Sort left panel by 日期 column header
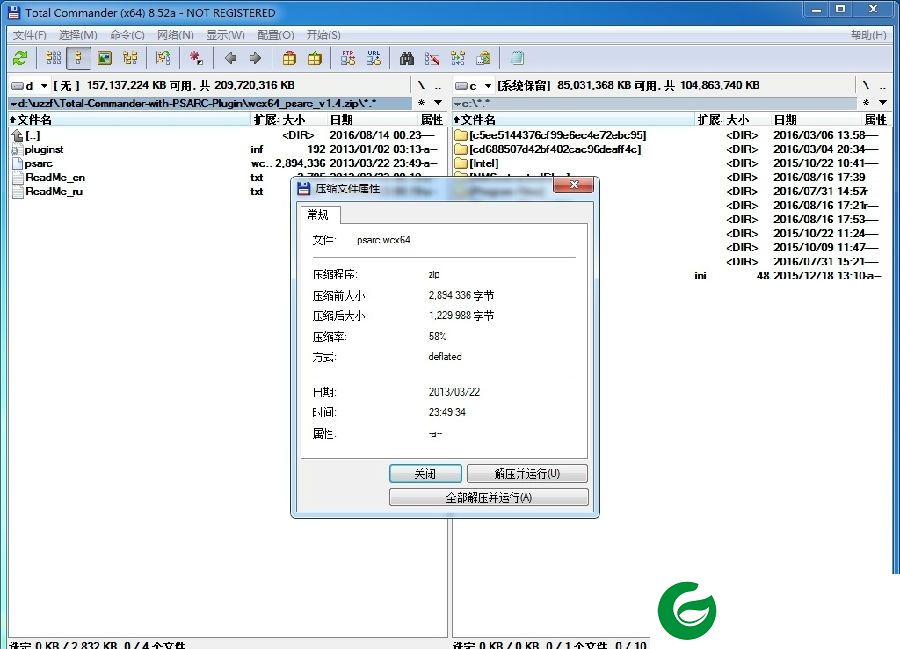900x649 pixels. coord(373,119)
